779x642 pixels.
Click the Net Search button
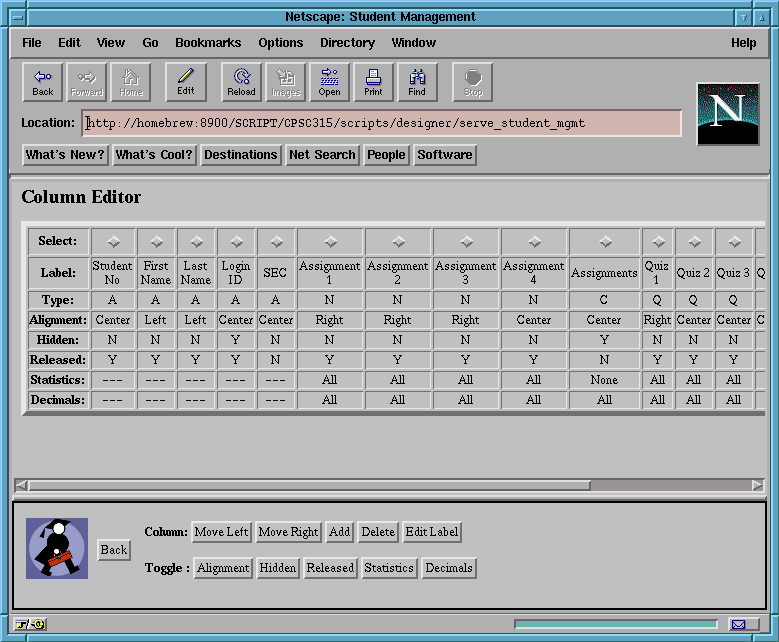[322, 155]
